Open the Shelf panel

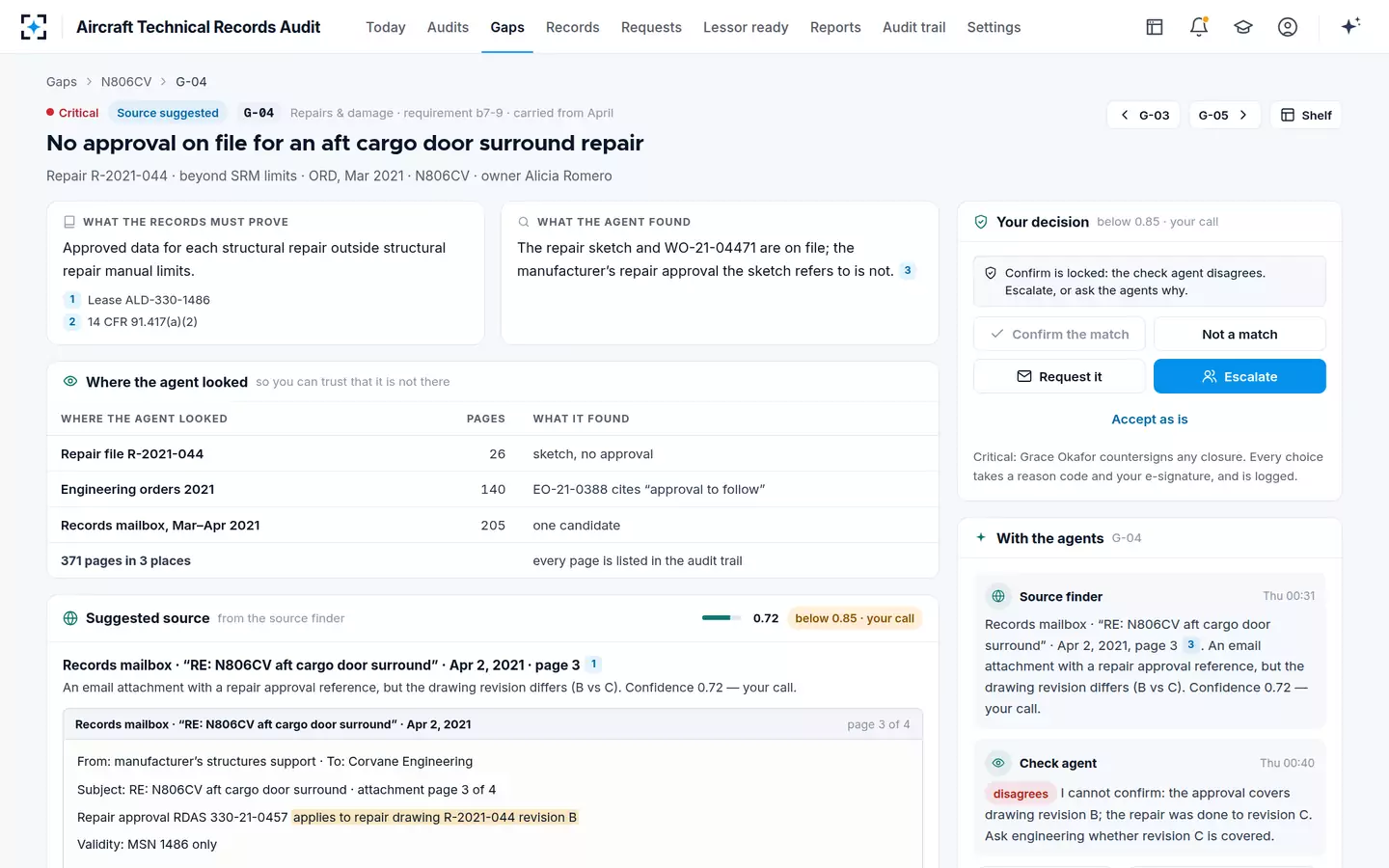coord(1306,115)
